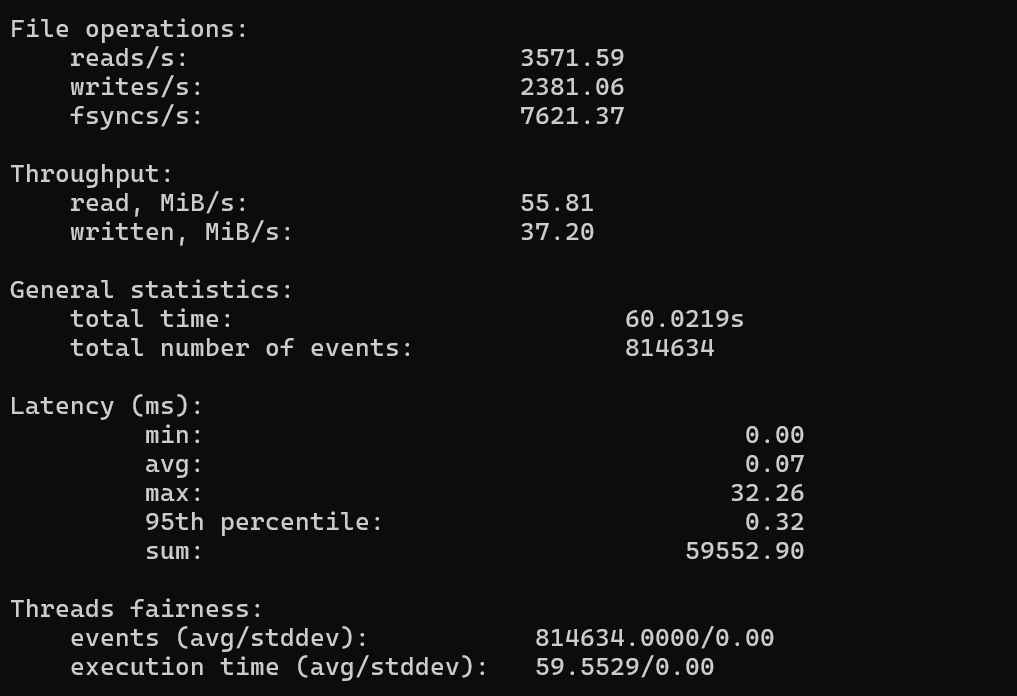
Task: Click the writes value 2381.06
Action: click(572, 87)
